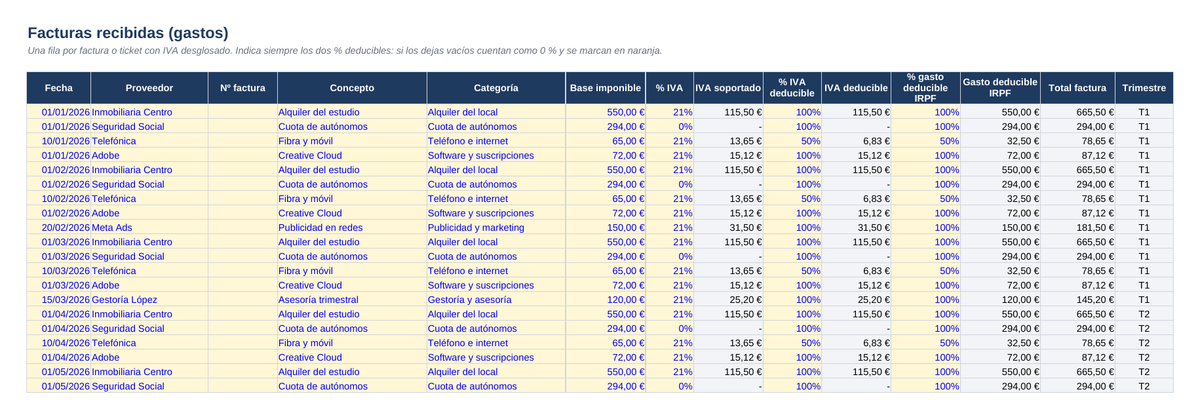Image resolution: width=1200 pixels, height=419 pixels.
Task: Select the T1 trimestre cell in the Meta Ads row
Action: coord(1144,227)
